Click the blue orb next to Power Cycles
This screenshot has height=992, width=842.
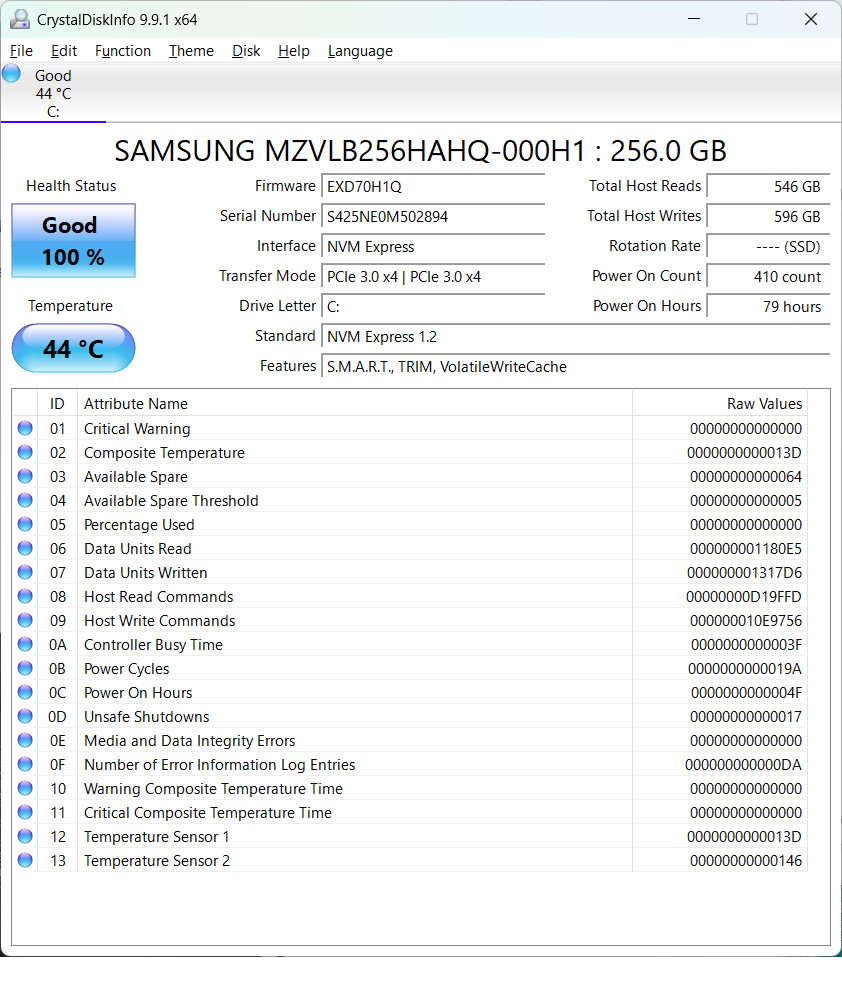click(x=25, y=668)
